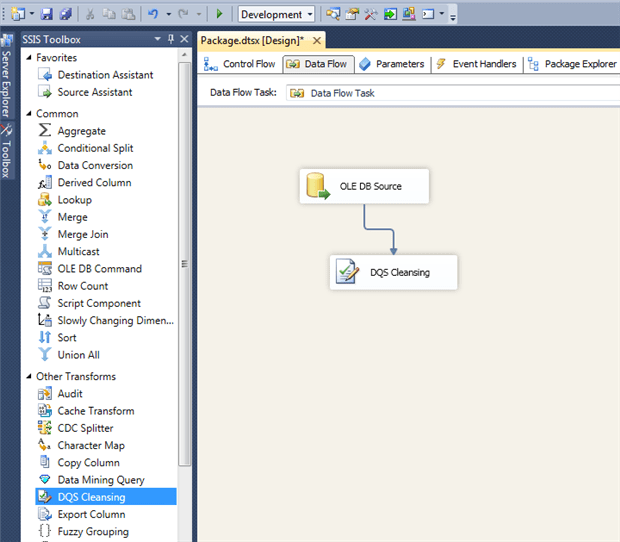Click the Save All icon

[65, 14]
